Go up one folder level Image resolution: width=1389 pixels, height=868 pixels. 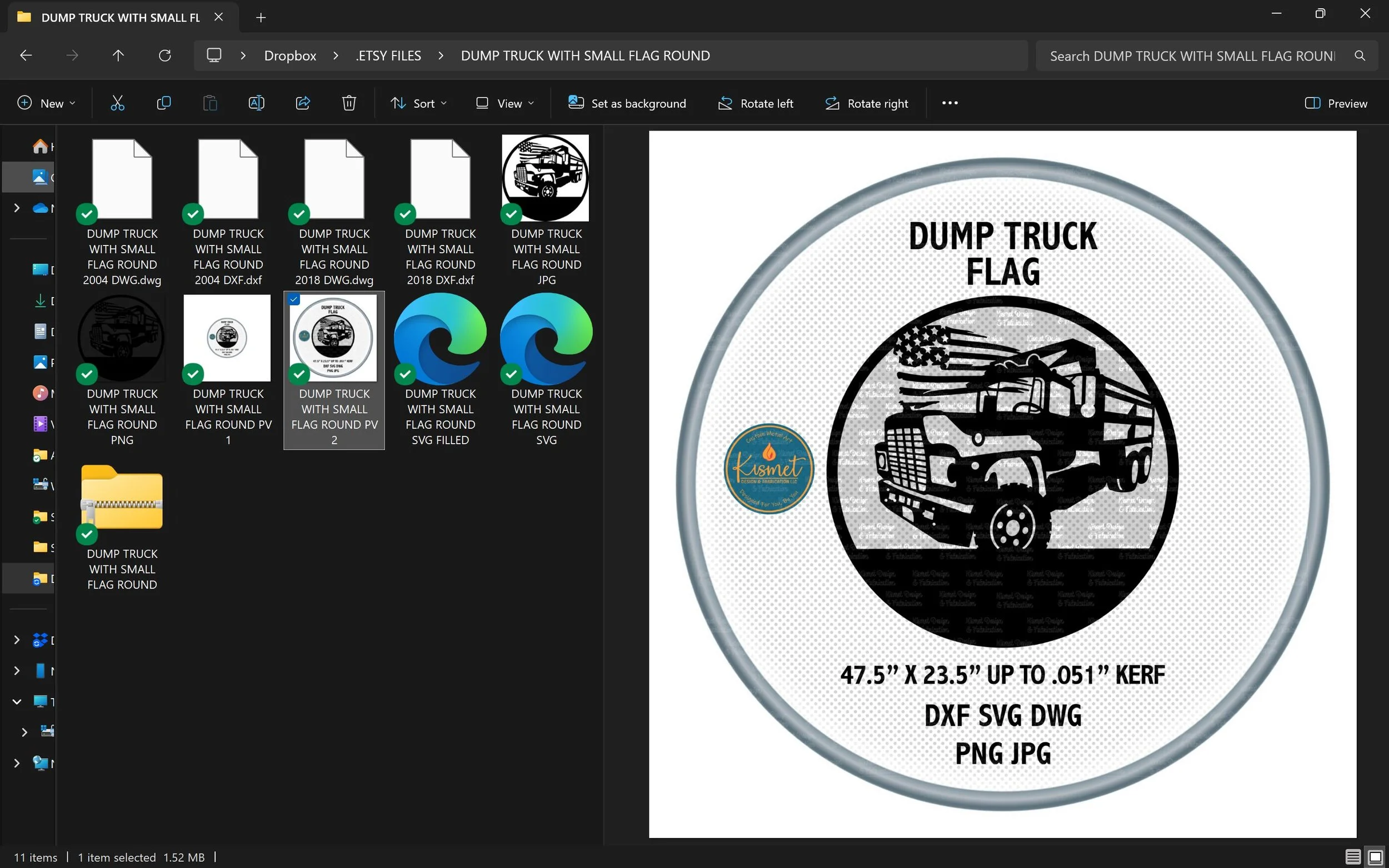coord(118,56)
